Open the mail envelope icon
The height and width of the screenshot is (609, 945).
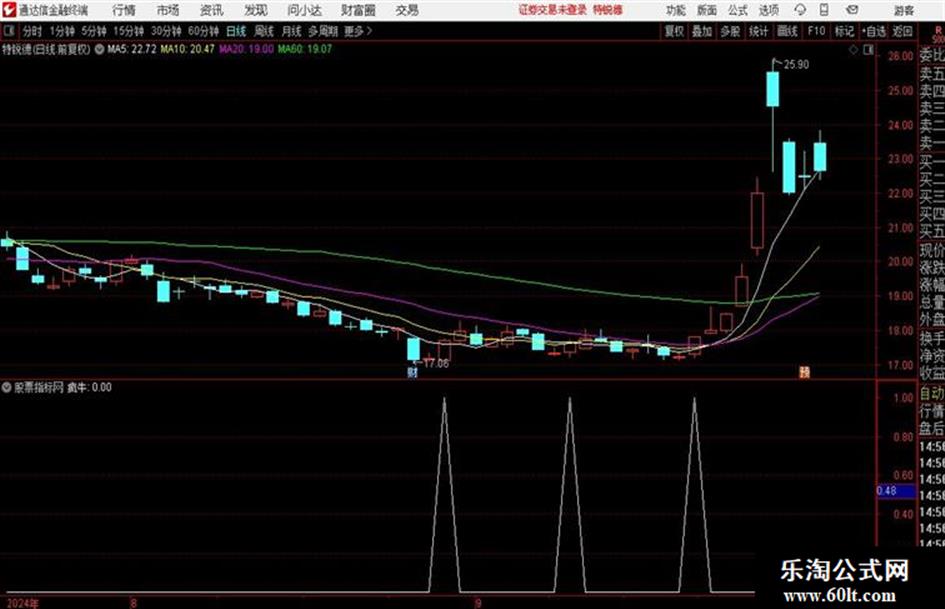pyautogui.click(x=852, y=10)
